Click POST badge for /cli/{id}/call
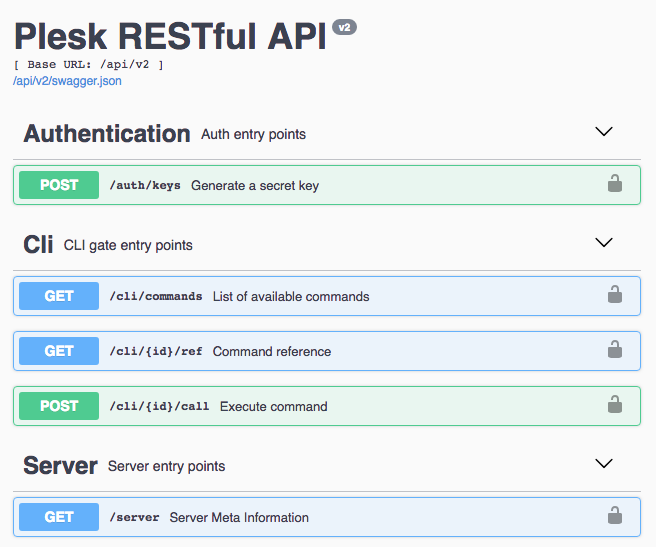The height and width of the screenshot is (547, 656). (59, 406)
